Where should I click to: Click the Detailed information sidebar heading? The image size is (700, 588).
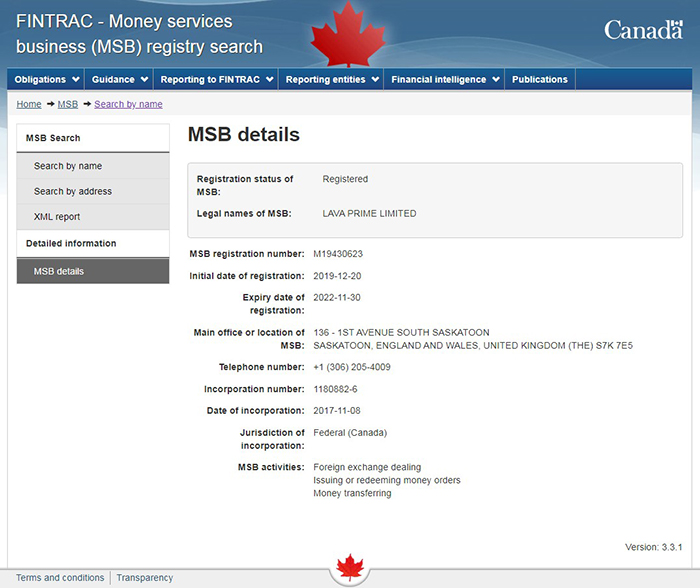(71, 243)
